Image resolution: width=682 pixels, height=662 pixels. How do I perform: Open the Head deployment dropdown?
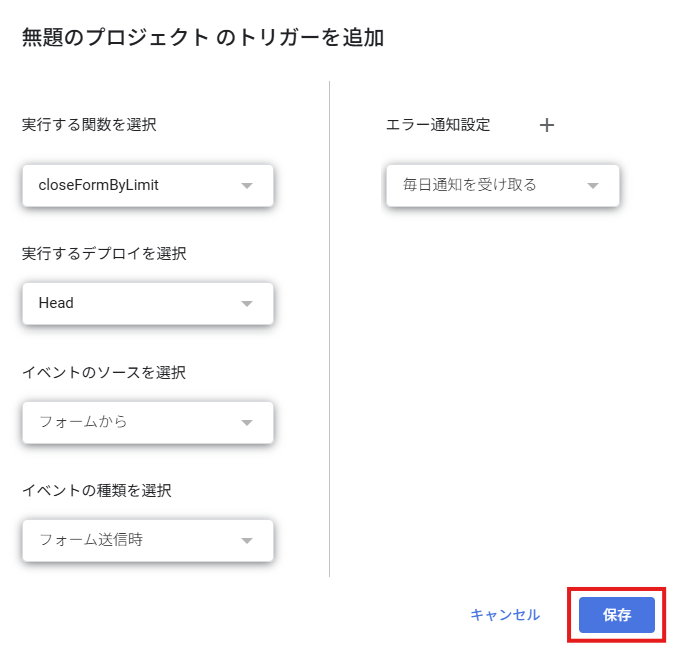tap(148, 304)
